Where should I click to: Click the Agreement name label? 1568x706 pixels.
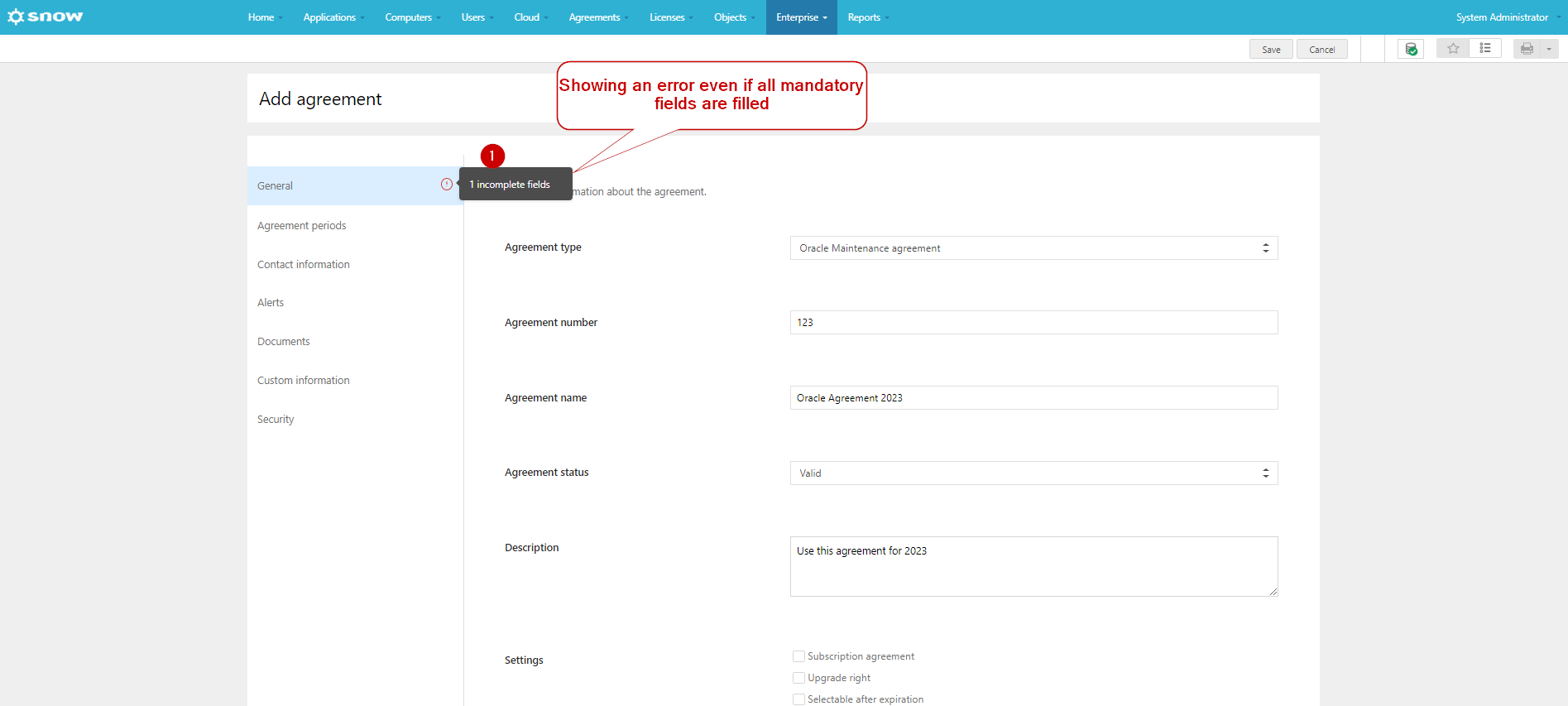545,398
